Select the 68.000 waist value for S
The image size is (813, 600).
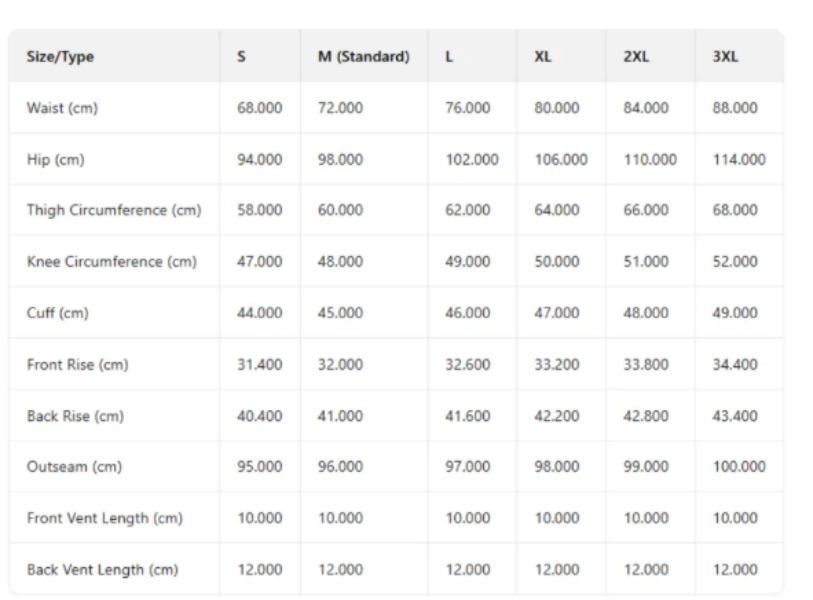coord(259,108)
